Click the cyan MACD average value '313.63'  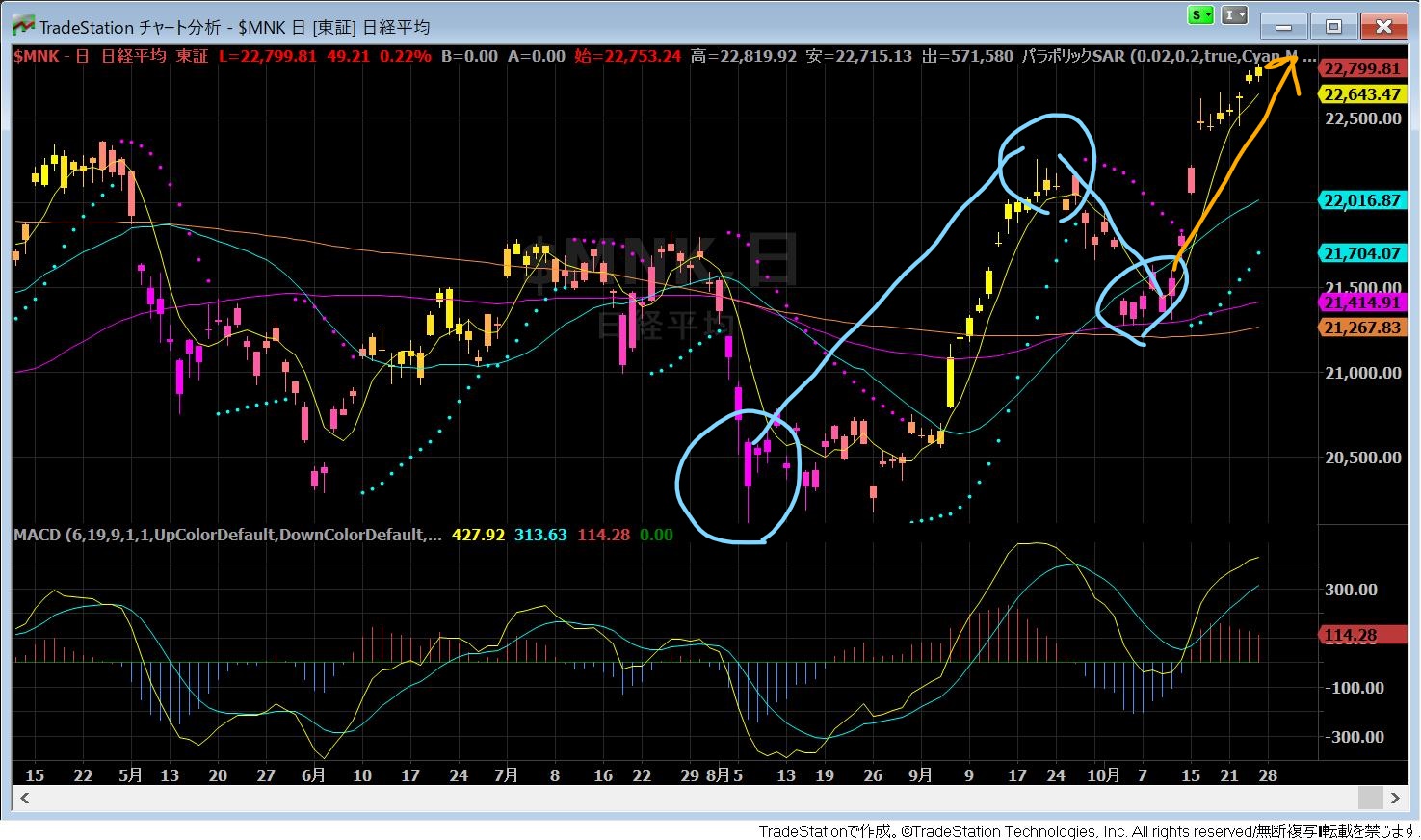click(541, 535)
